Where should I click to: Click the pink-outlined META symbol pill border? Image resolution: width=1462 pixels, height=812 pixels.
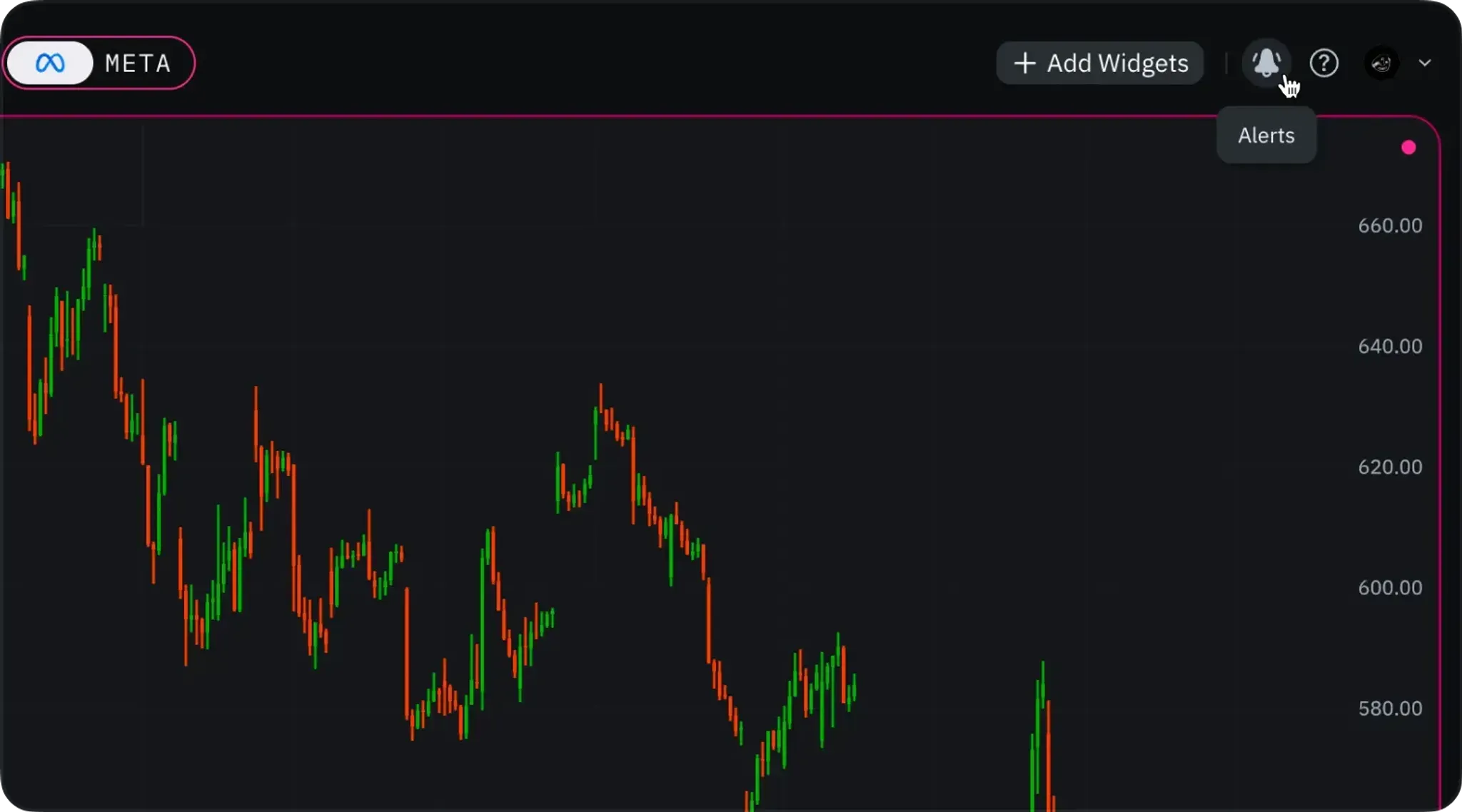(x=193, y=63)
